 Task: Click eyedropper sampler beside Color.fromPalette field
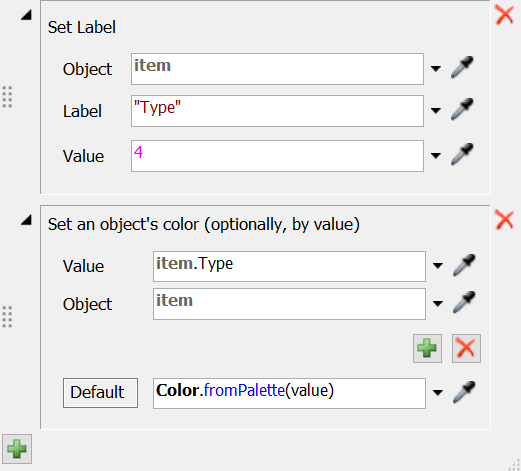click(464, 392)
